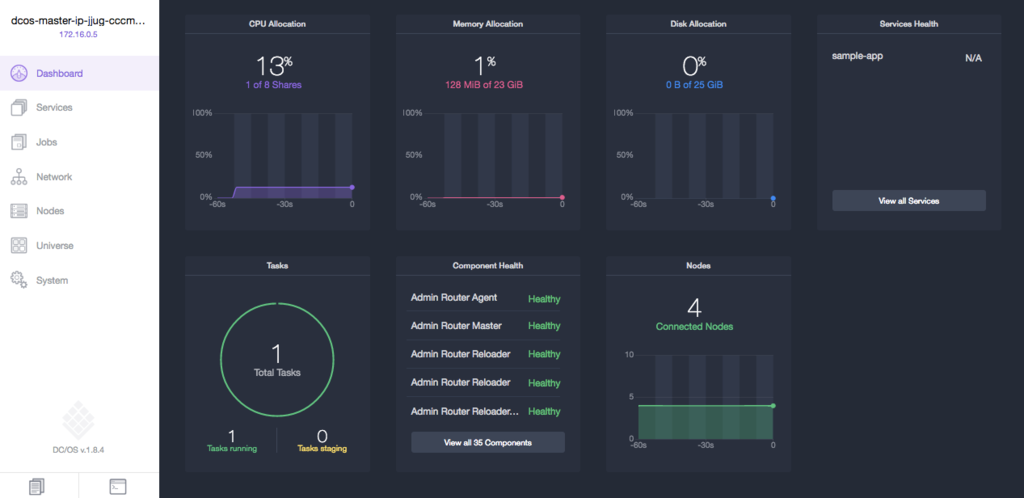Click the Dashboard icon in sidebar
The image size is (1024, 498).
coord(19,73)
